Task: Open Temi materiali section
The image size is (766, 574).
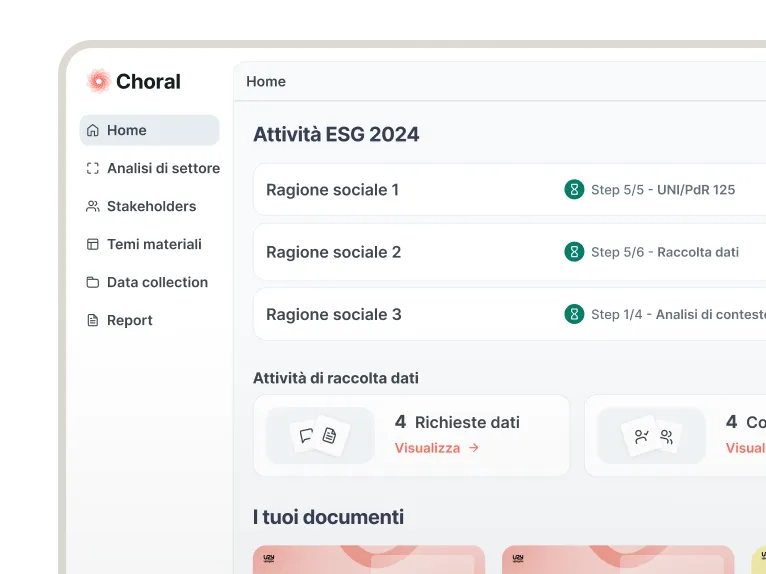Action: click(x=149, y=244)
